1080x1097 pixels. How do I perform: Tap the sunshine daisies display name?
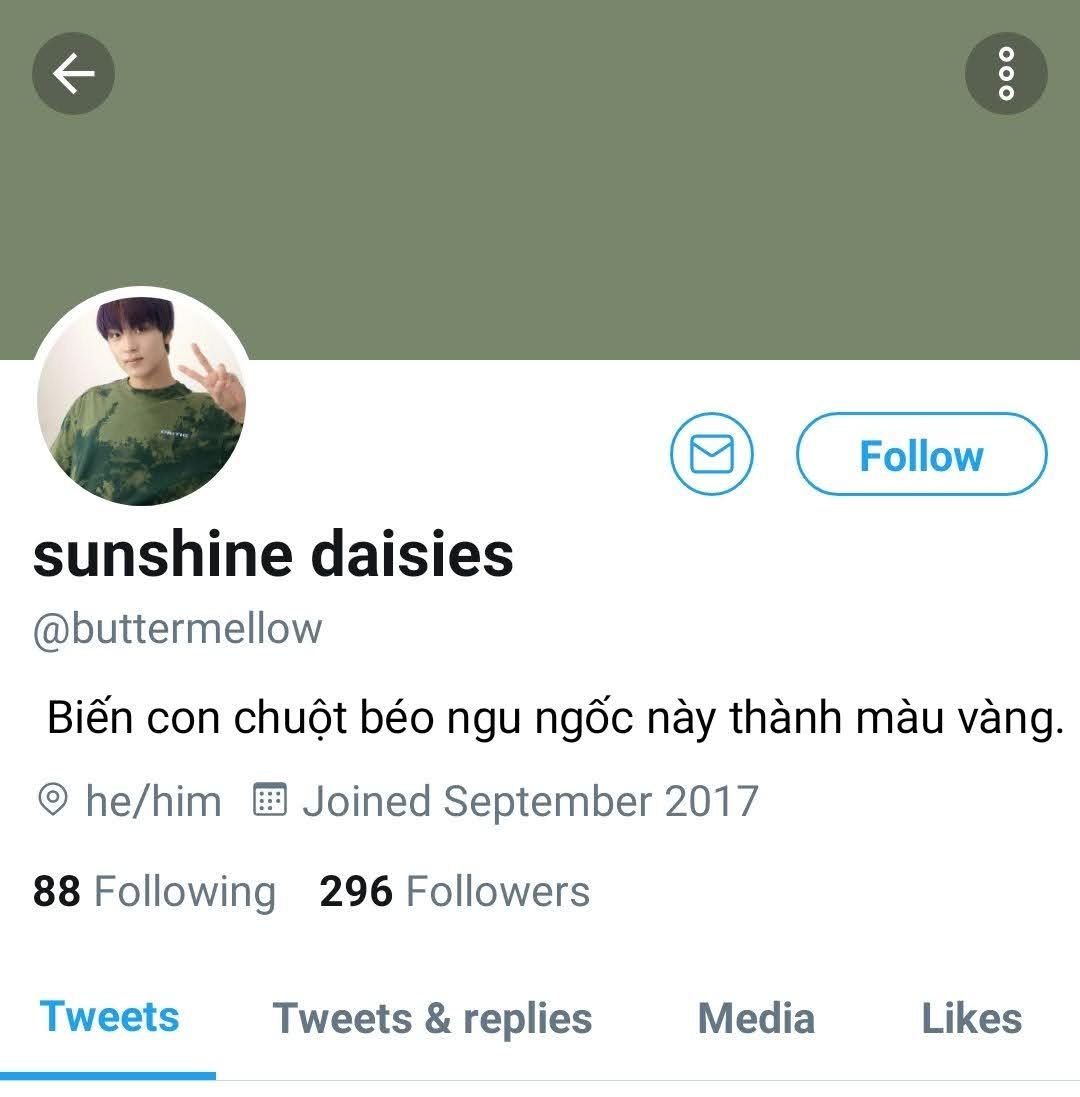click(273, 555)
